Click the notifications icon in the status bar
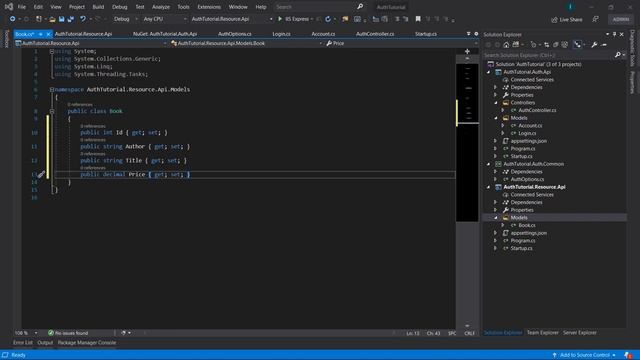This screenshot has height=360, width=640. coord(628,355)
